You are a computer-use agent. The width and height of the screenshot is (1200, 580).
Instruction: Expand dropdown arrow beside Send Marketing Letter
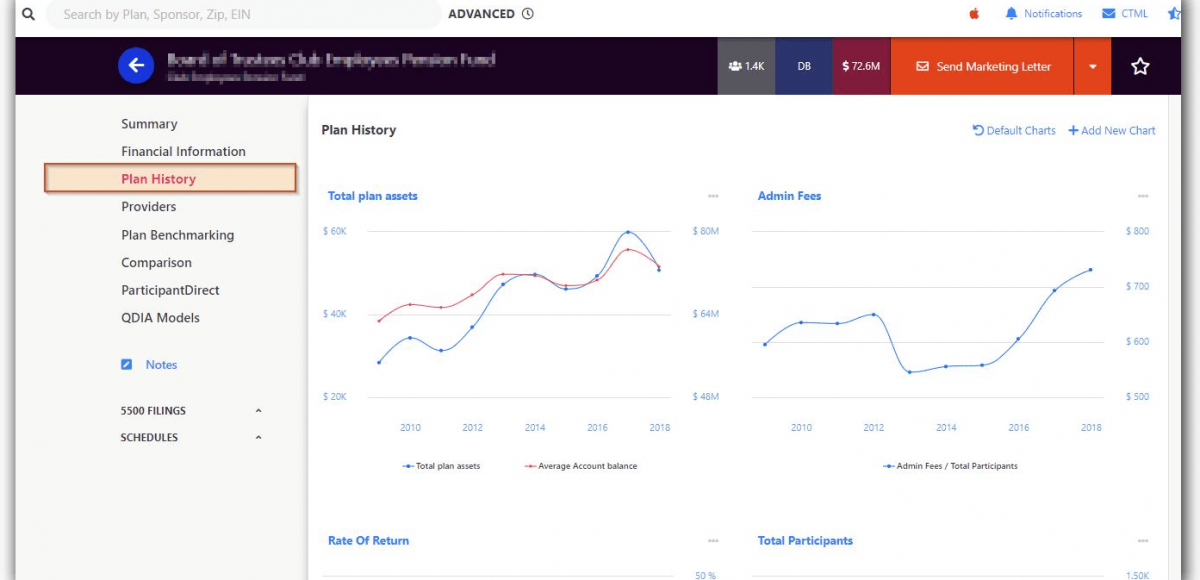coord(1092,67)
